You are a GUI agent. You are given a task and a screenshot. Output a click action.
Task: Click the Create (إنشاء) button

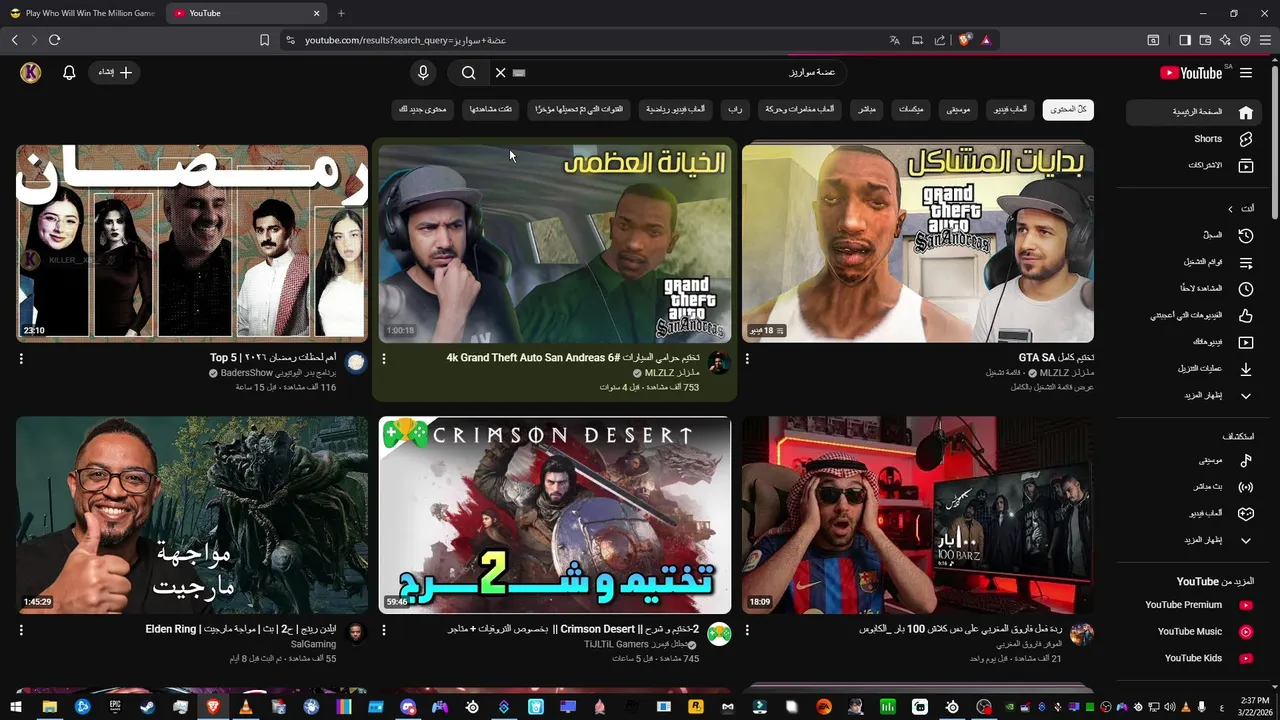click(115, 73)
